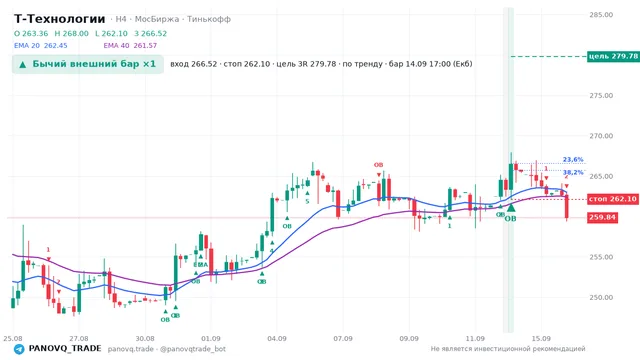Click the Т-Технологии chart title
Screen dimensions: 640x360
60,19
